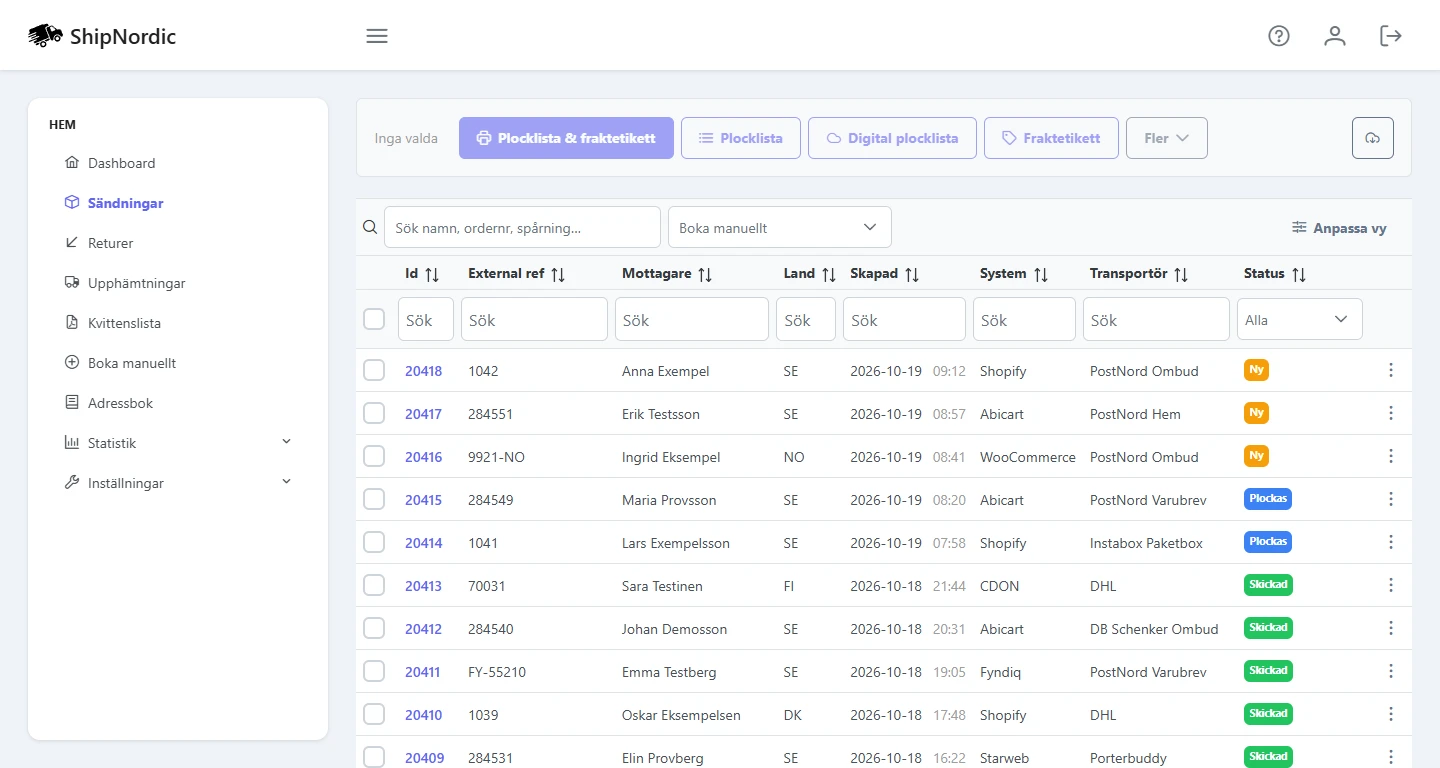Open the Alla status filter dropdown
The image size is (1440, 768).
(1300, 319)
